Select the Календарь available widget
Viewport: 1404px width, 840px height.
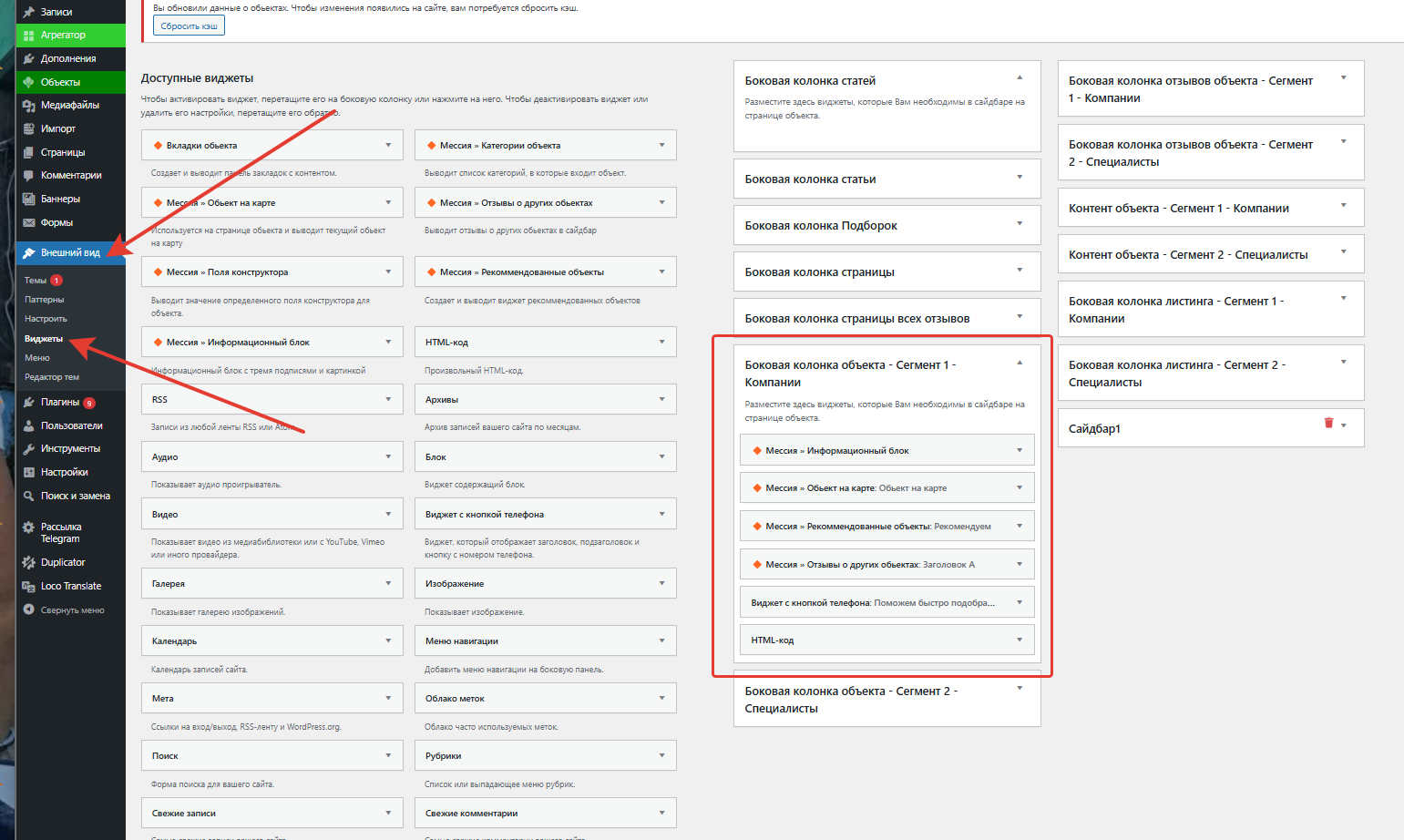click(x=175, y=641)
